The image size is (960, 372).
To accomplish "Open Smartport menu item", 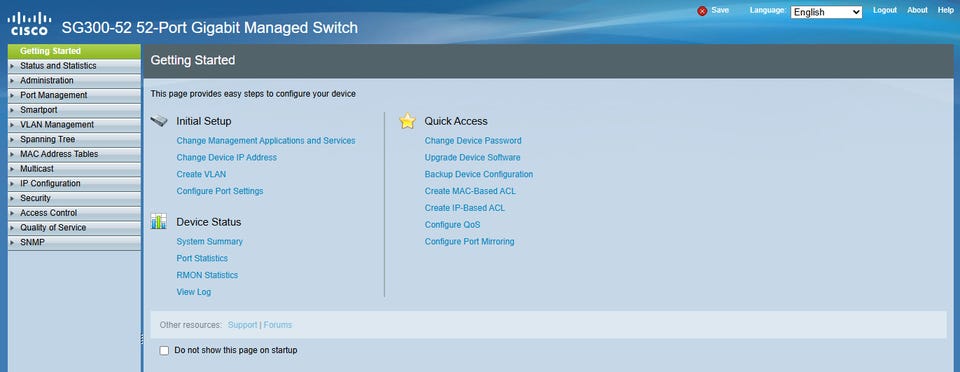I will (74, 110).
